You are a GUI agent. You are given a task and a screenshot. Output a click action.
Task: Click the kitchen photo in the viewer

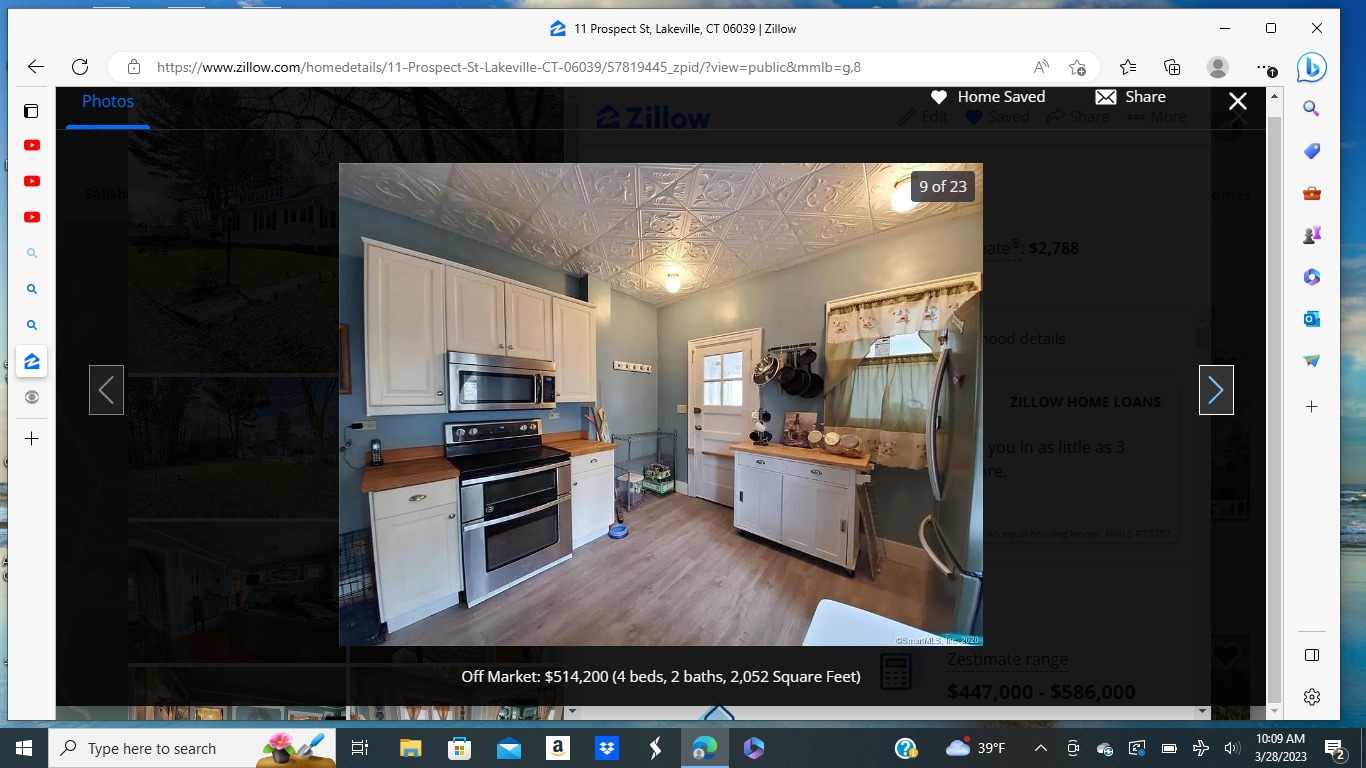661,404
